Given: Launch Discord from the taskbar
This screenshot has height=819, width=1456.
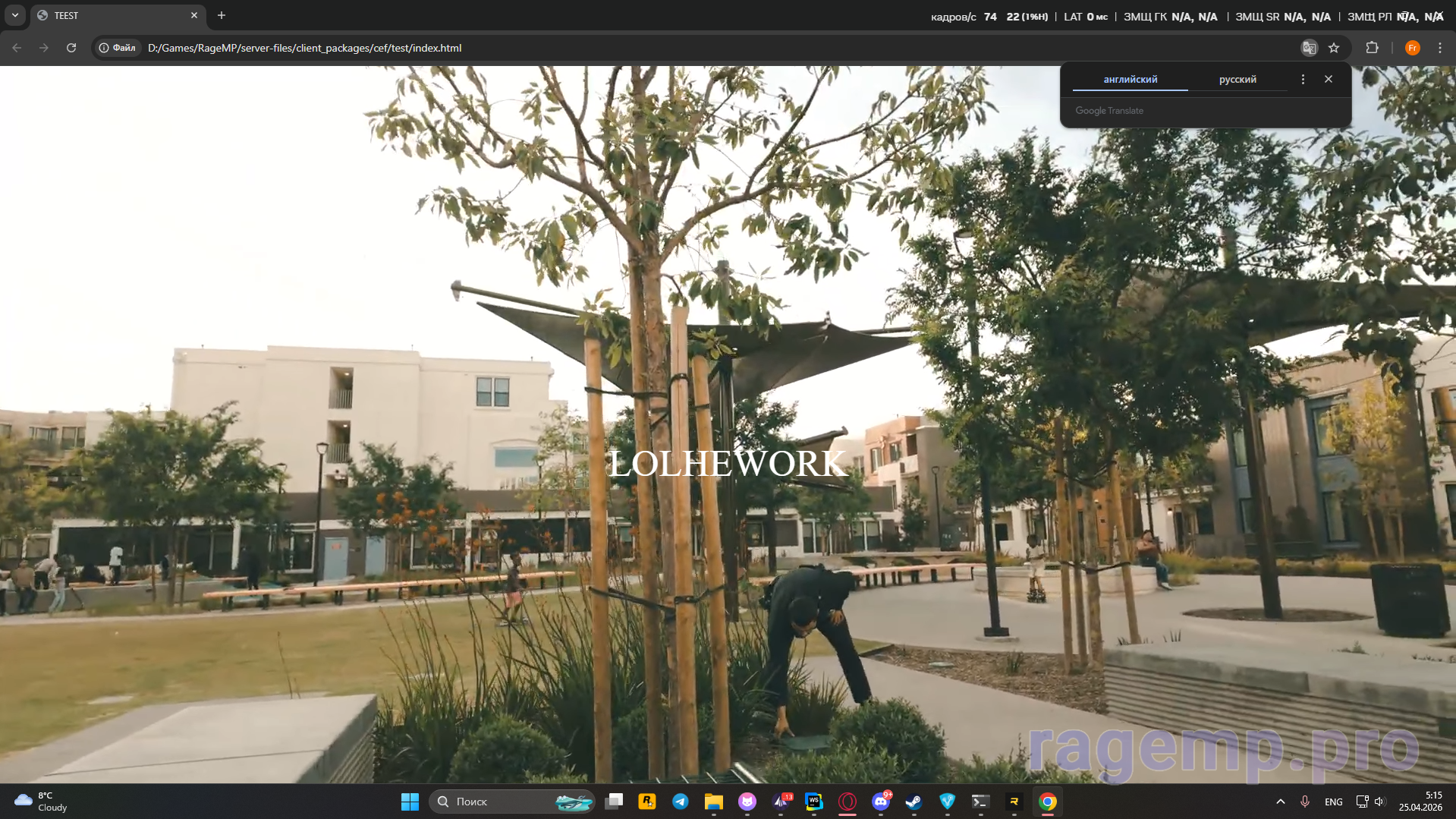Looking at the screenshot, I should (881, 802).
